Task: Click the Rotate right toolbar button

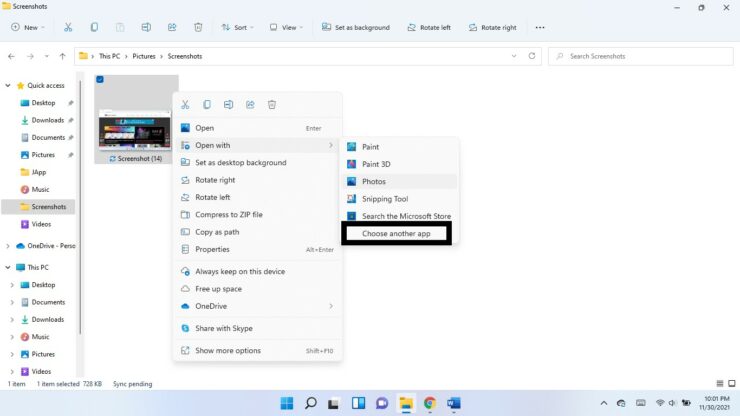Action: 493,27
